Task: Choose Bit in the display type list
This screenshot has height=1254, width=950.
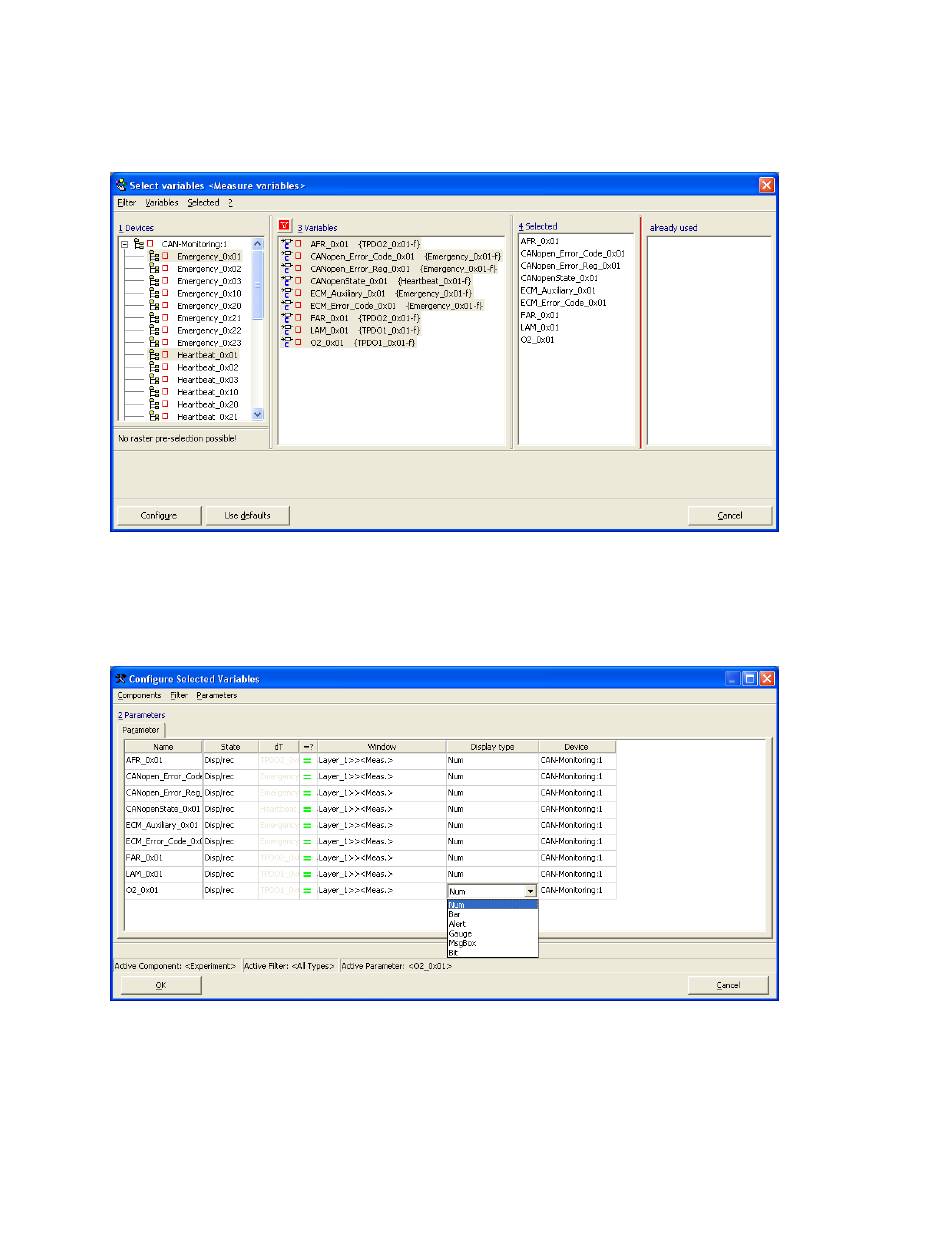Action: point(492,952)
